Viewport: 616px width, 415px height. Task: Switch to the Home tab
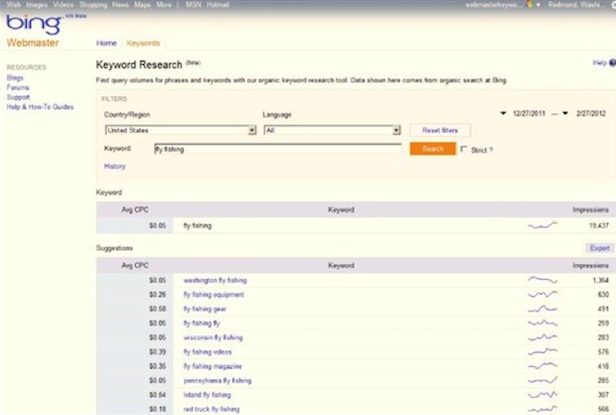click(x=106, y=44)
